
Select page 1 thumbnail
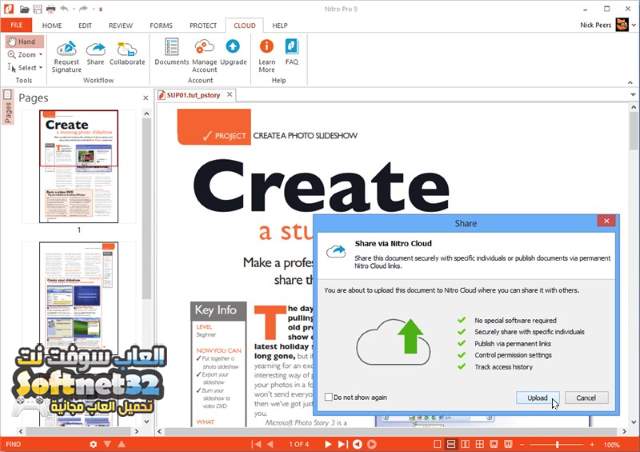pyautogui.click(x=79, y=166)
